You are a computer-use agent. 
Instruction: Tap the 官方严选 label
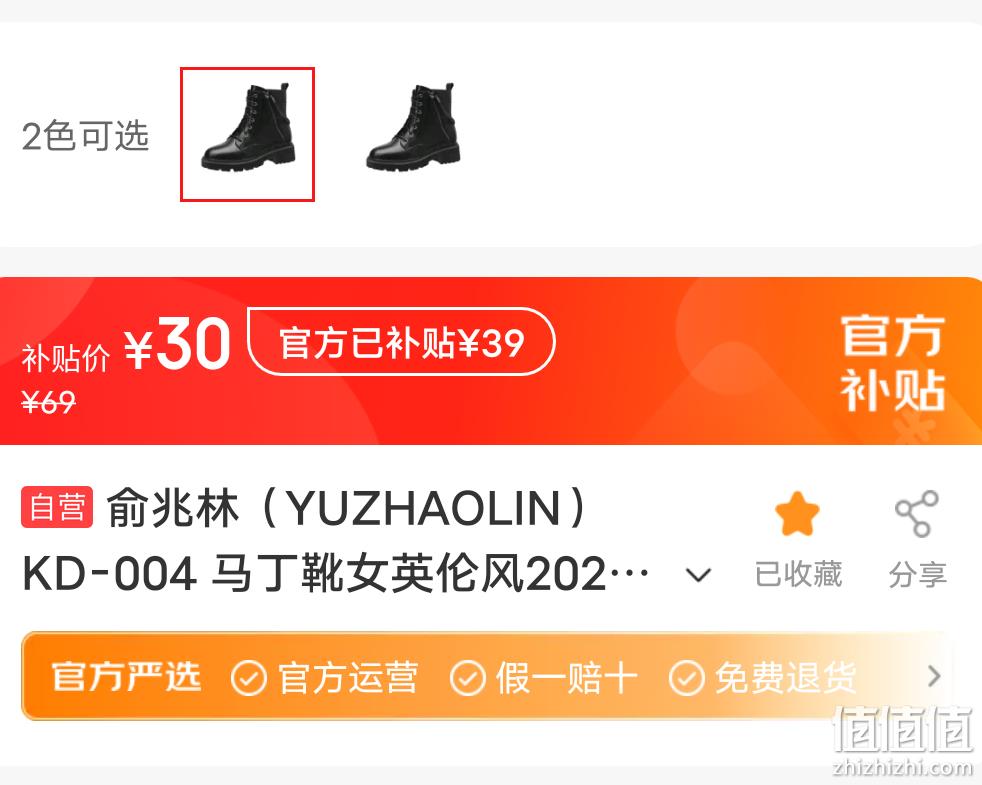tap(126, 677)
